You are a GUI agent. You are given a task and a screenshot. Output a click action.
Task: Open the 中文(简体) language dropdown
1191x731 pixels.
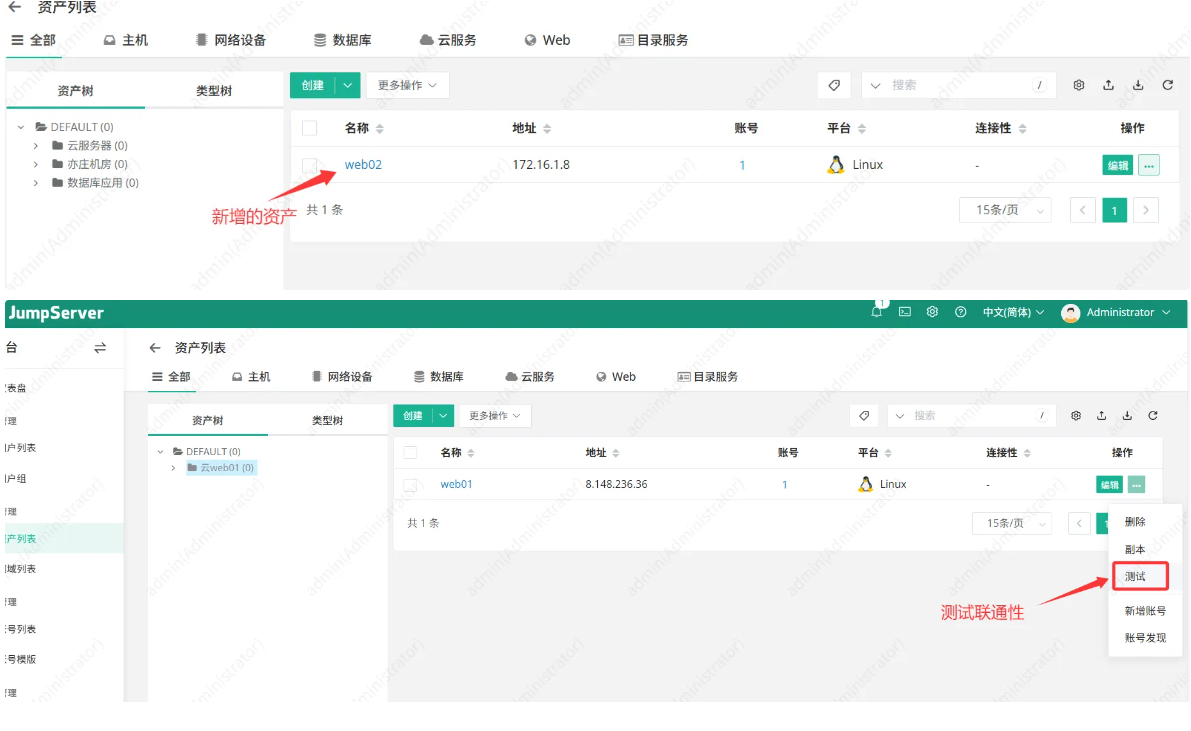[1013, 312]
